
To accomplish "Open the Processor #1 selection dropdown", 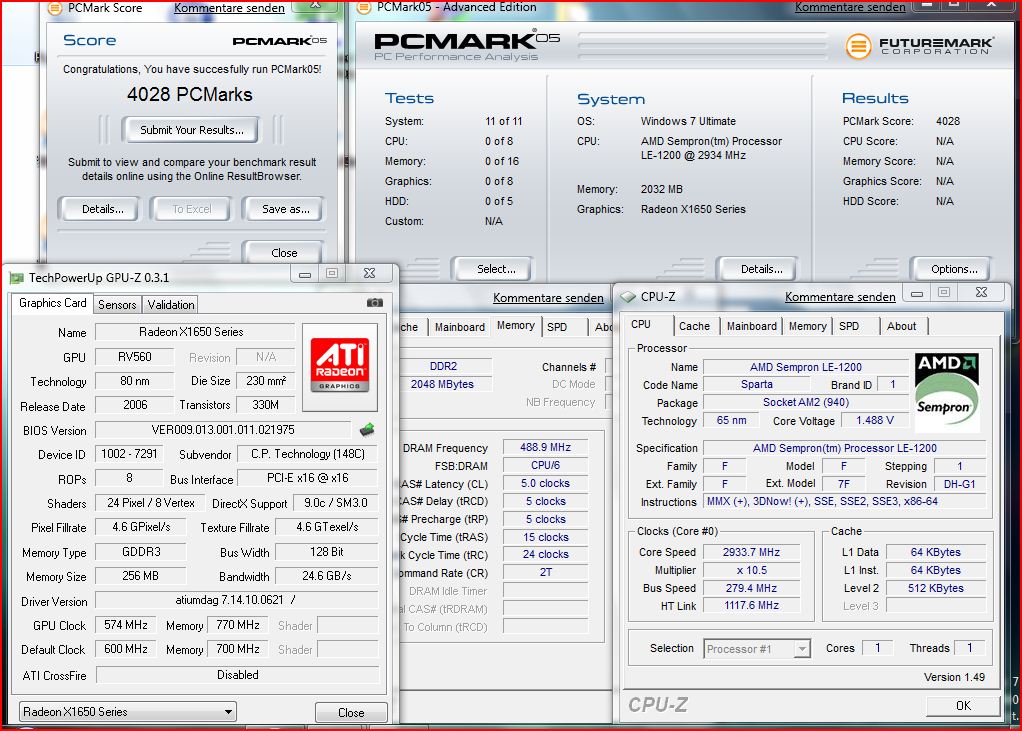I will pos(757,649).
